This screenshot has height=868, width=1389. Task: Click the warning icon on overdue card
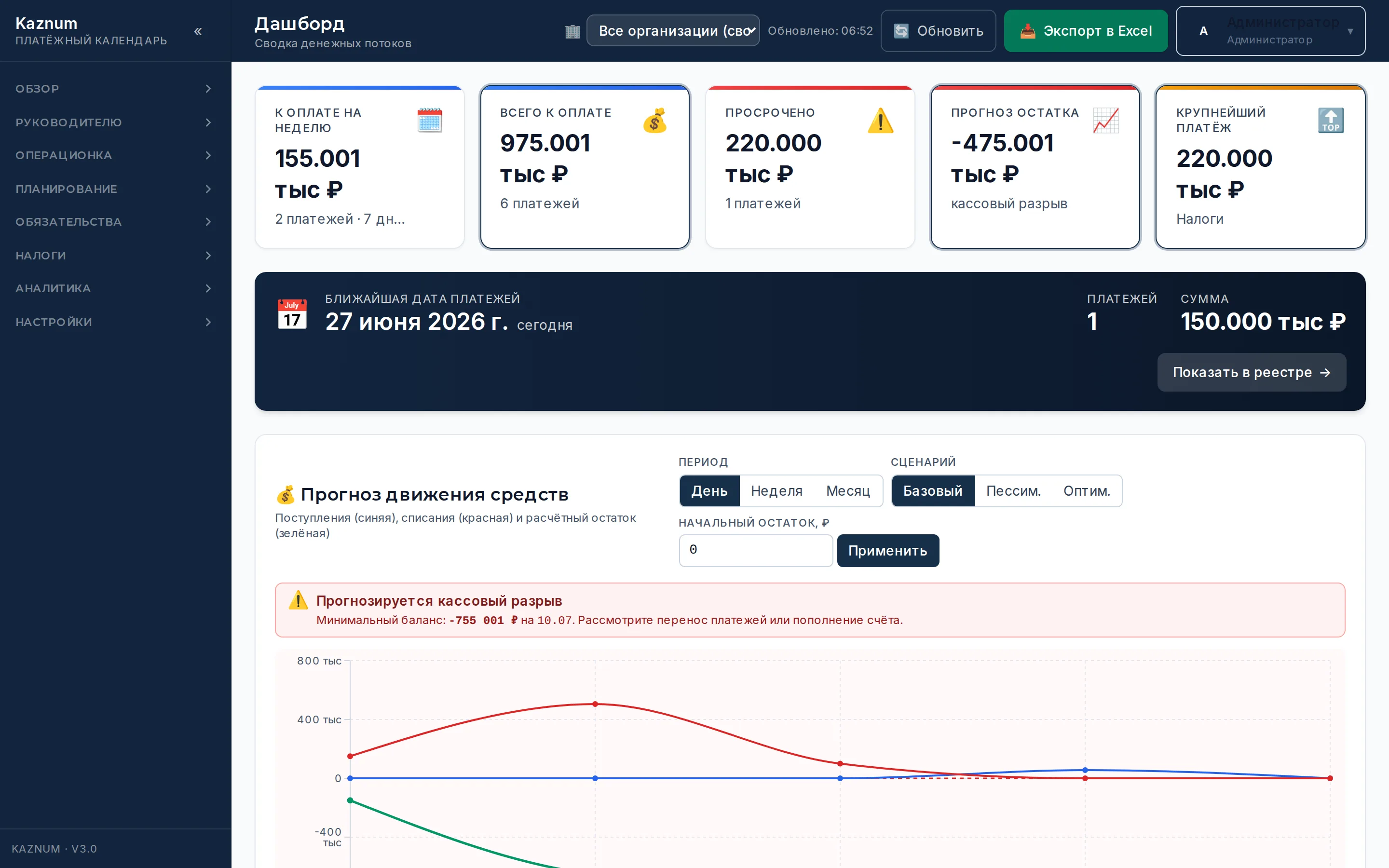tap(881, 120)
